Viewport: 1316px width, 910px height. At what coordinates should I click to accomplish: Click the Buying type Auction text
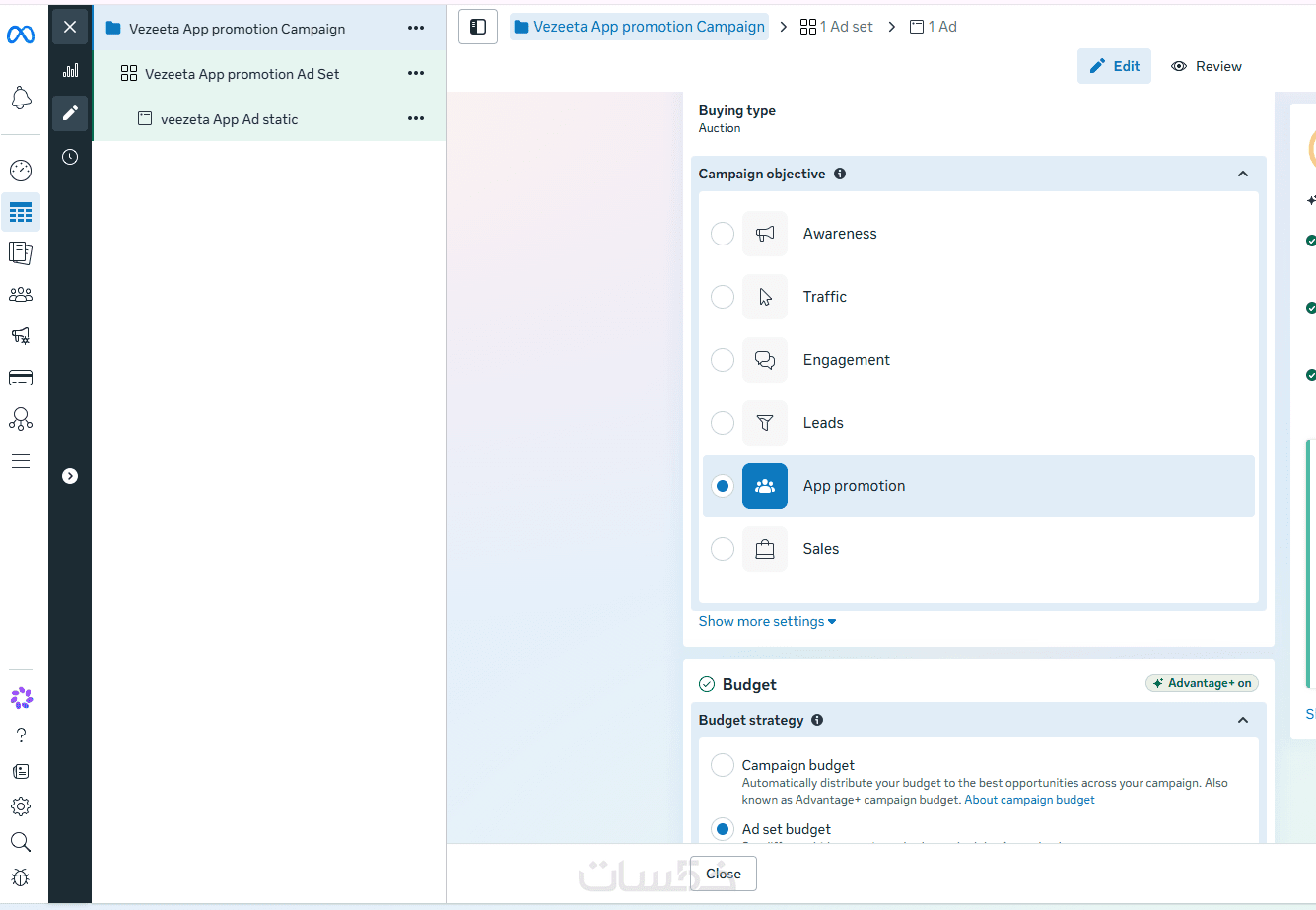click(x=720, y=128)
